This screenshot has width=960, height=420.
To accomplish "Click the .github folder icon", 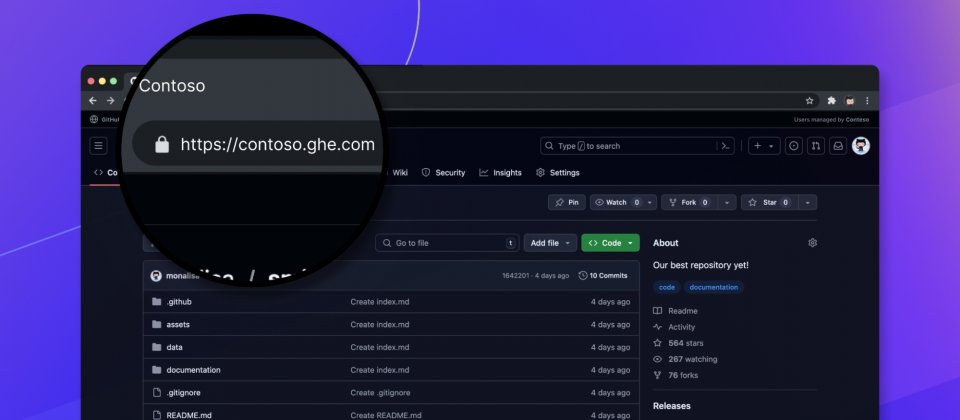I will pos(157,302).
